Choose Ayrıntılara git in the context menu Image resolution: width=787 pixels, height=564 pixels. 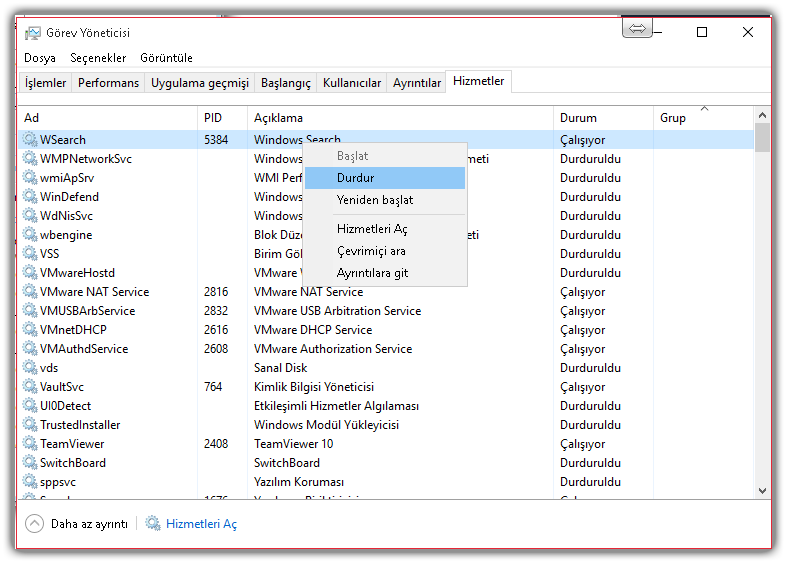click(385, 273)
